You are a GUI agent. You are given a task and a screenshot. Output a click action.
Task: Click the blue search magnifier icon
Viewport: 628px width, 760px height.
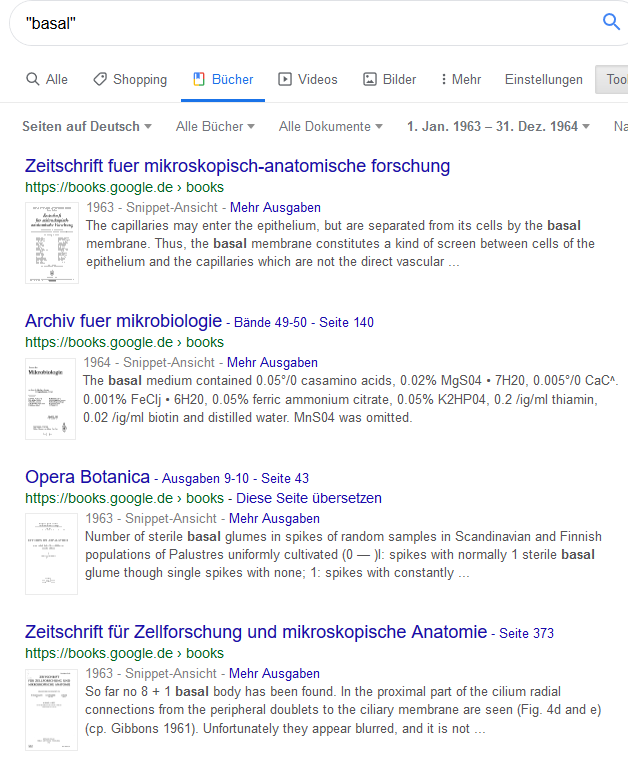611,22
